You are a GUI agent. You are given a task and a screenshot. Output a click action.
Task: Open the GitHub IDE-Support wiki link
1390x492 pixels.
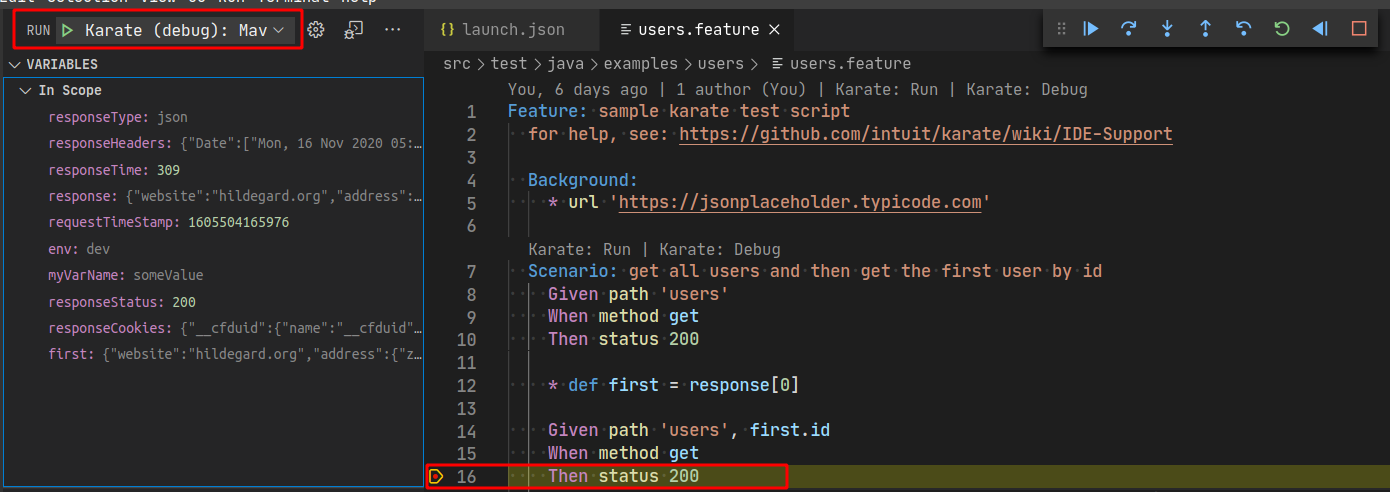[925, 134]
